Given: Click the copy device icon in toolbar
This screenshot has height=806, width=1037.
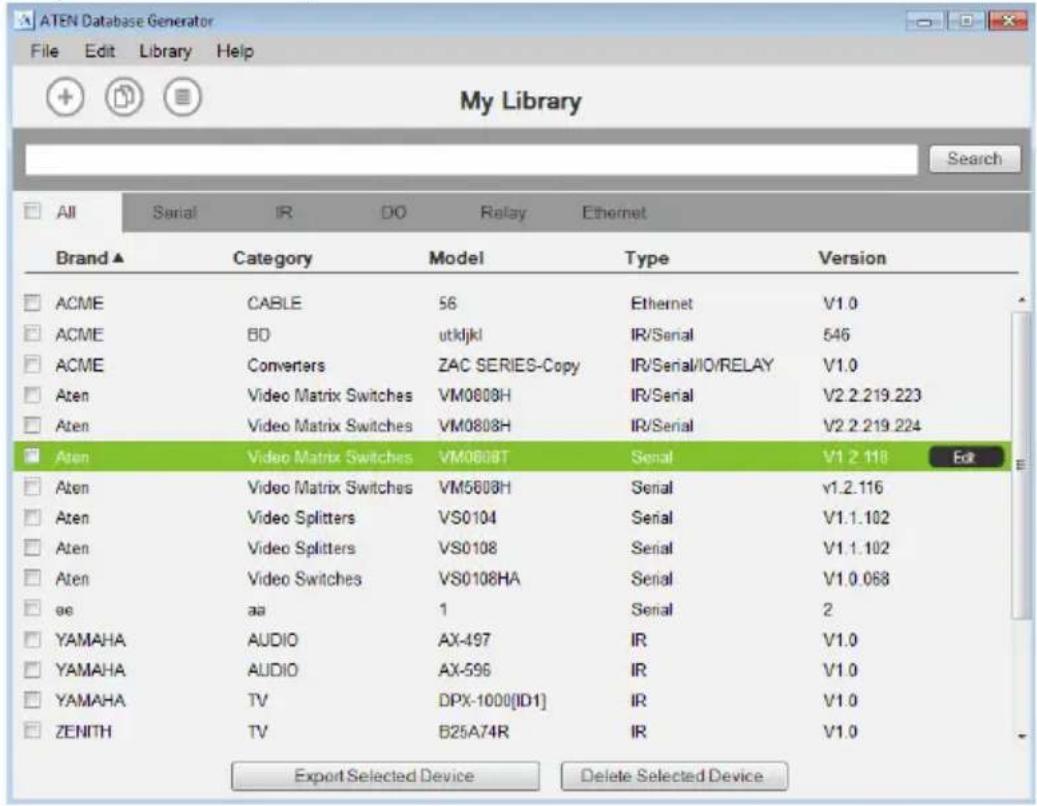Looking at the screenshot, I should (124, 97).
